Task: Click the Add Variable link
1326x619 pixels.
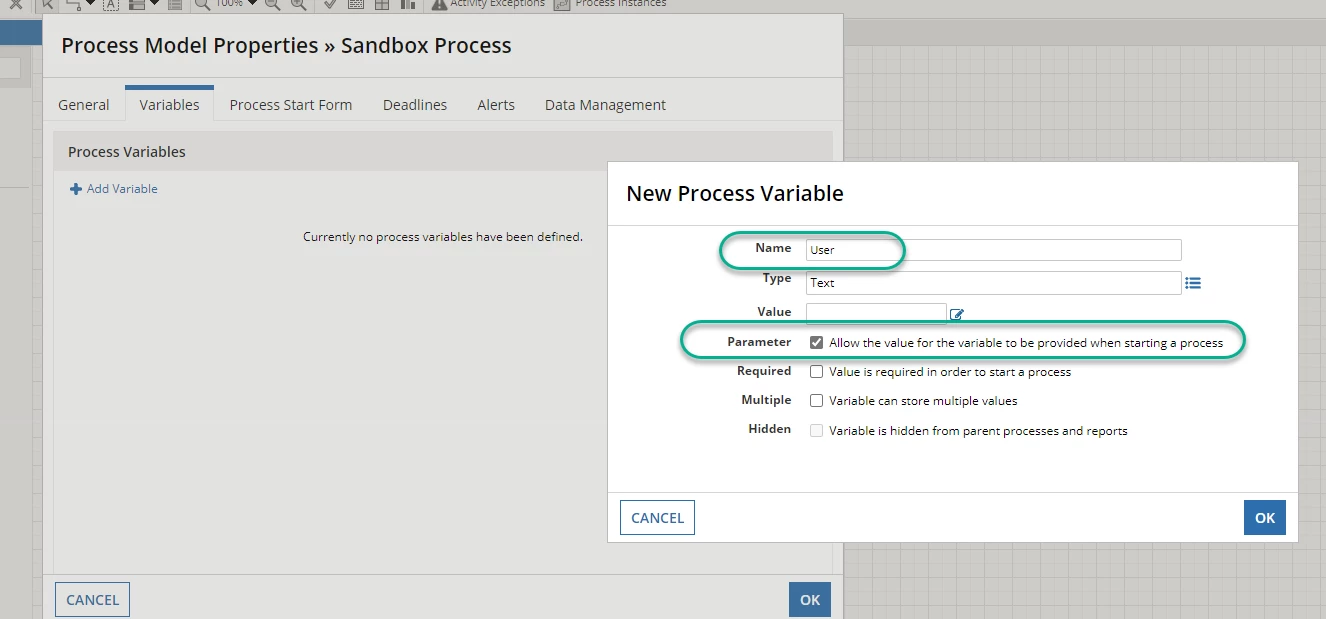Action: point(114,189)
